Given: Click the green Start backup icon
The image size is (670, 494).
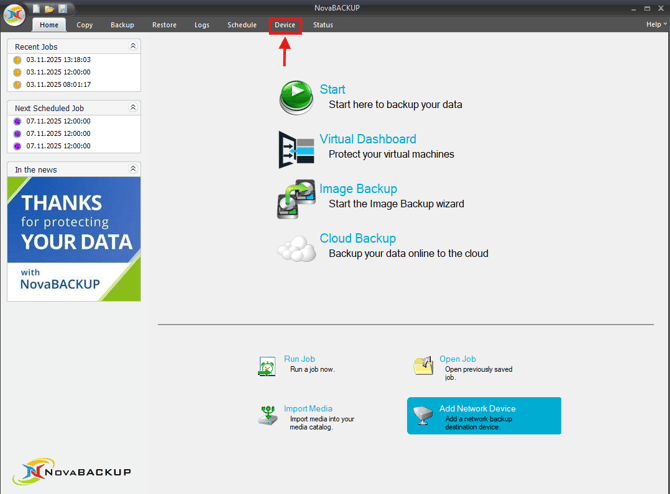Looking at the screenshot, I should coord(296,97).
